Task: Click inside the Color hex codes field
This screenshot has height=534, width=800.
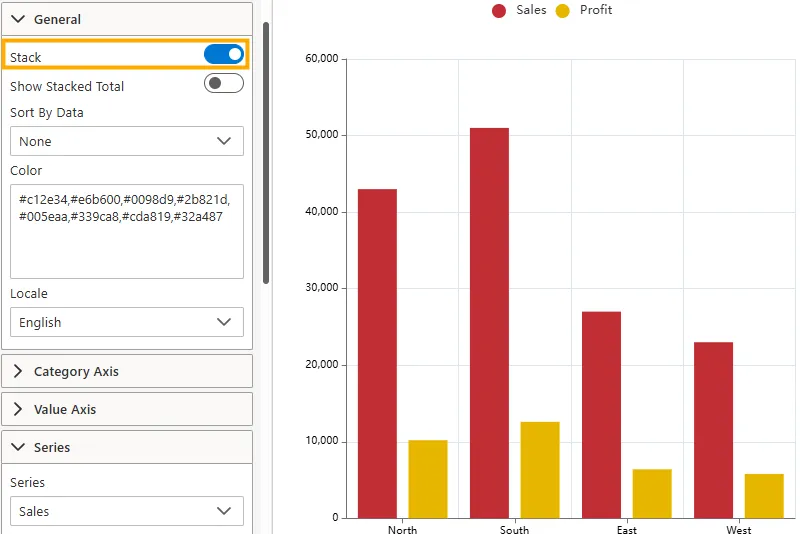Action: [126, 231]
